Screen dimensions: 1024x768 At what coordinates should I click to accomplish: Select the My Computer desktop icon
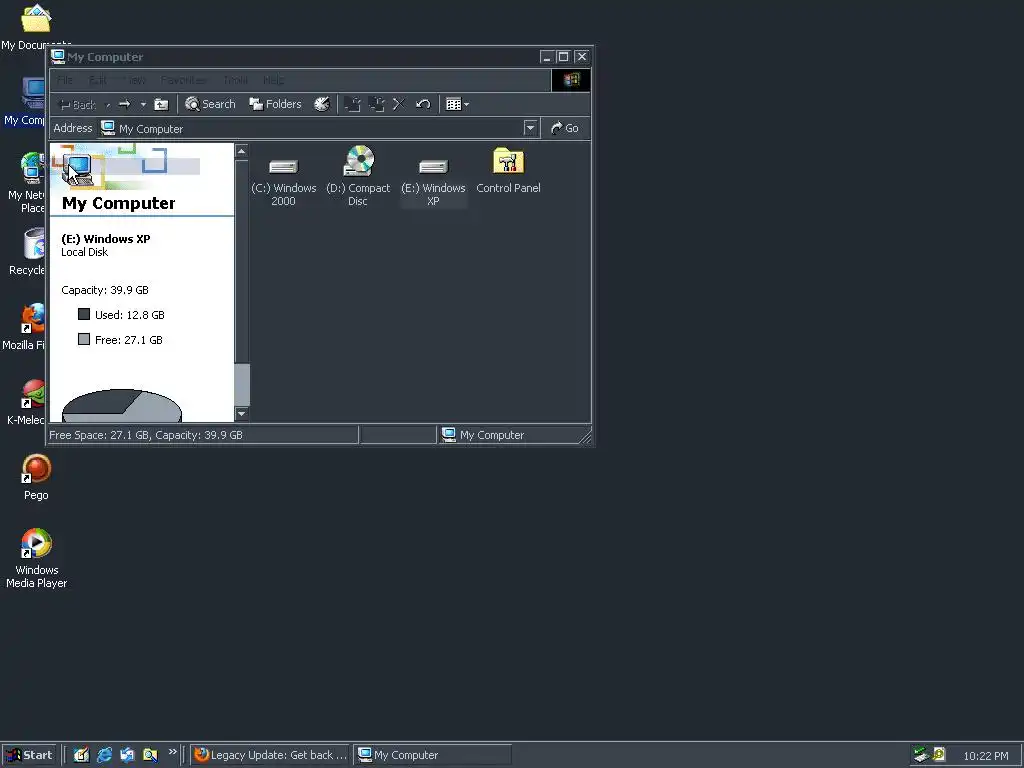pos(26,102)
